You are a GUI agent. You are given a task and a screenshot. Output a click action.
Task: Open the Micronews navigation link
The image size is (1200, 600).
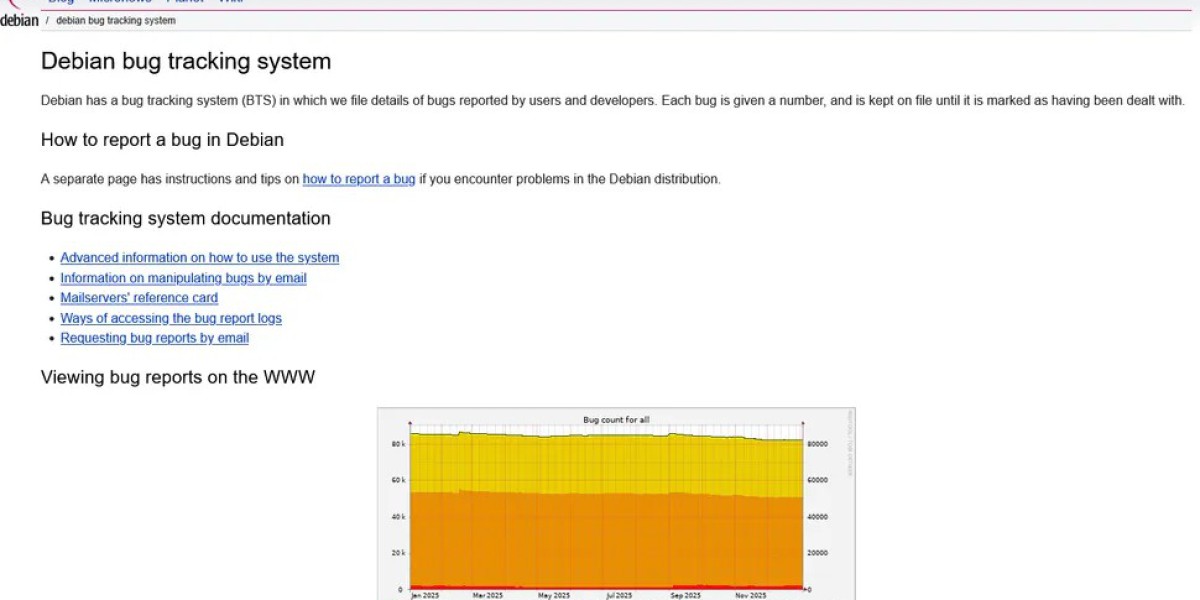coord(120,2)
